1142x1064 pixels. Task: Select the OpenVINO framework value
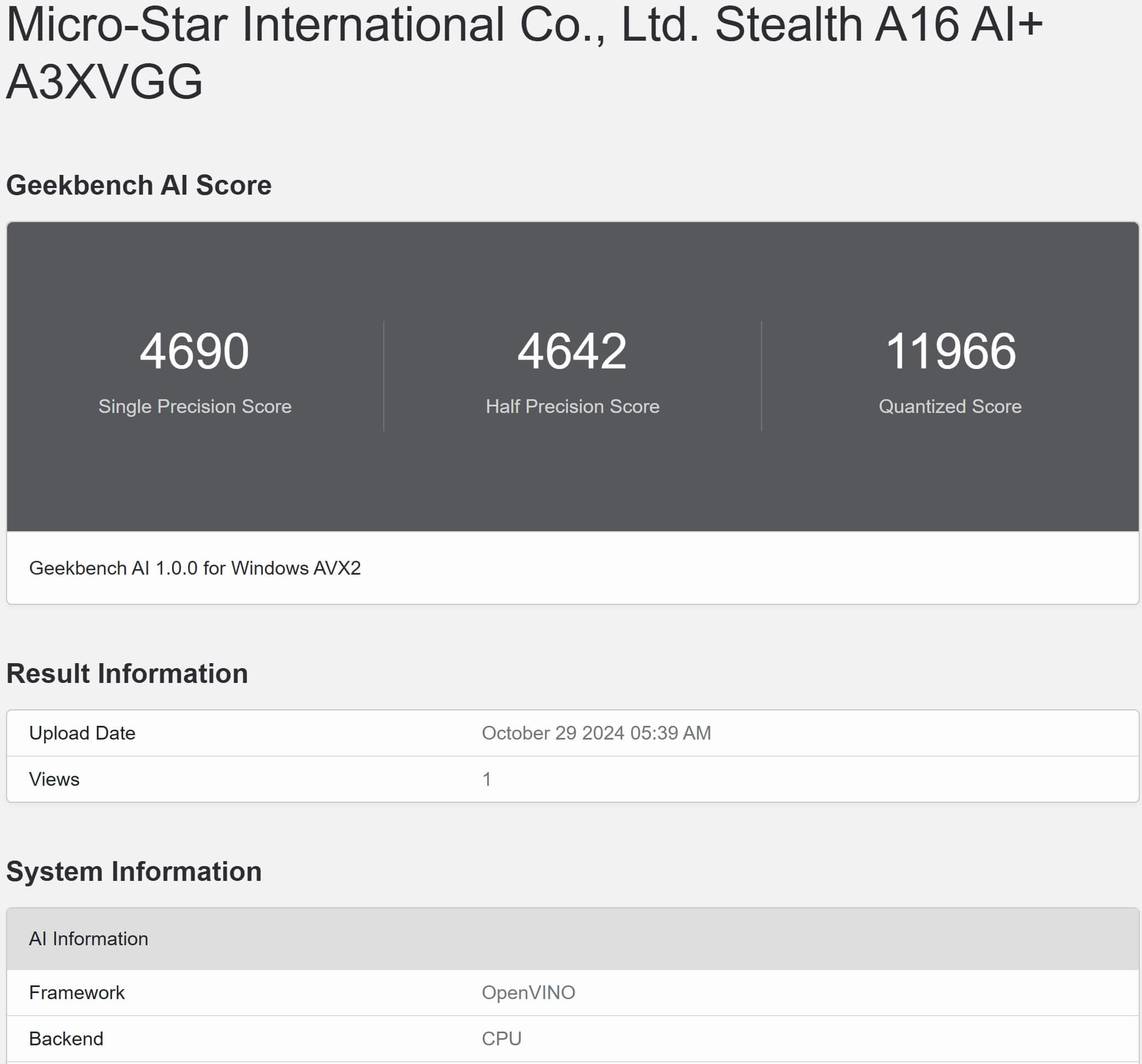click(528, 992)
